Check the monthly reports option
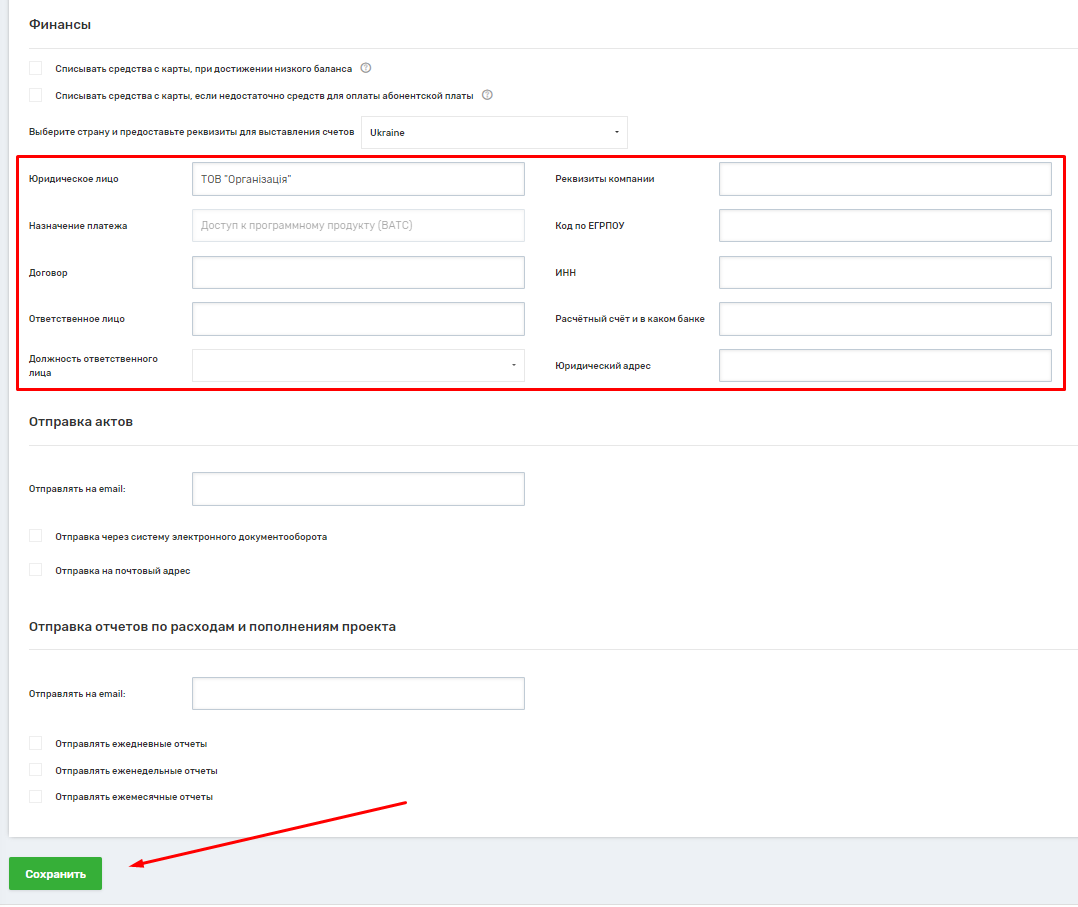 click(36, 796)
